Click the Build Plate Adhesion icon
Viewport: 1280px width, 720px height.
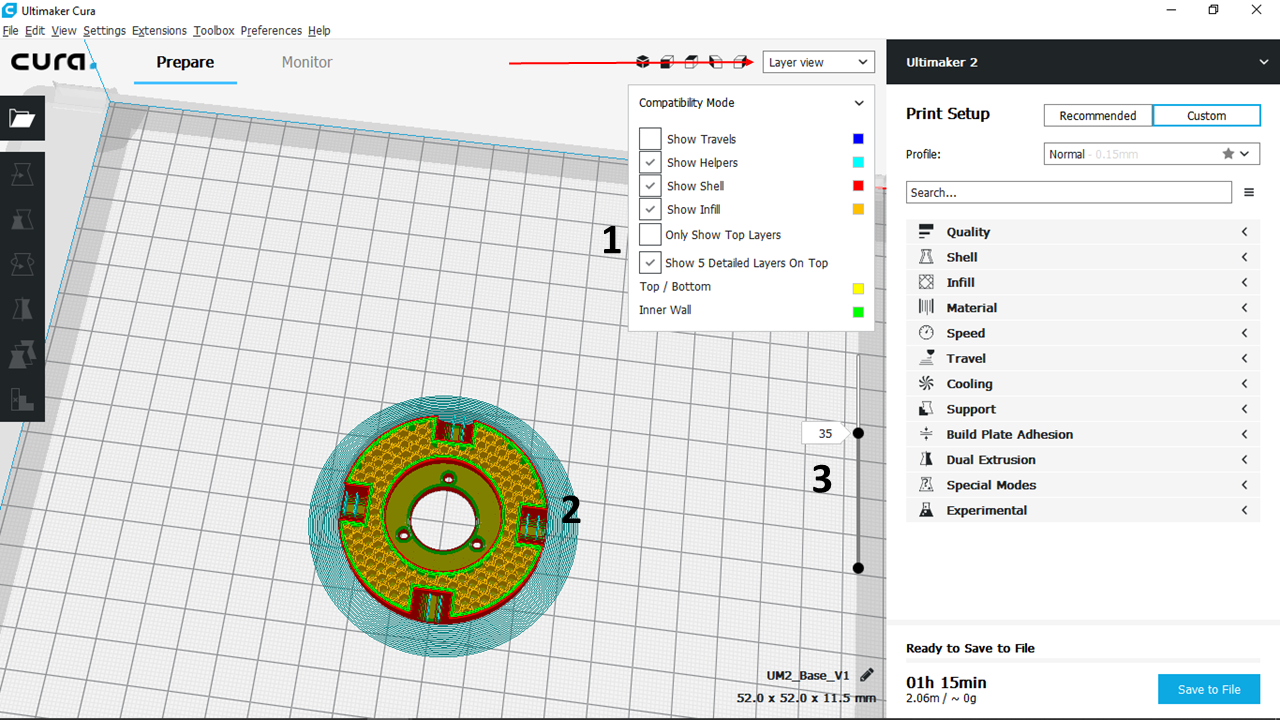tap(926, 434)
